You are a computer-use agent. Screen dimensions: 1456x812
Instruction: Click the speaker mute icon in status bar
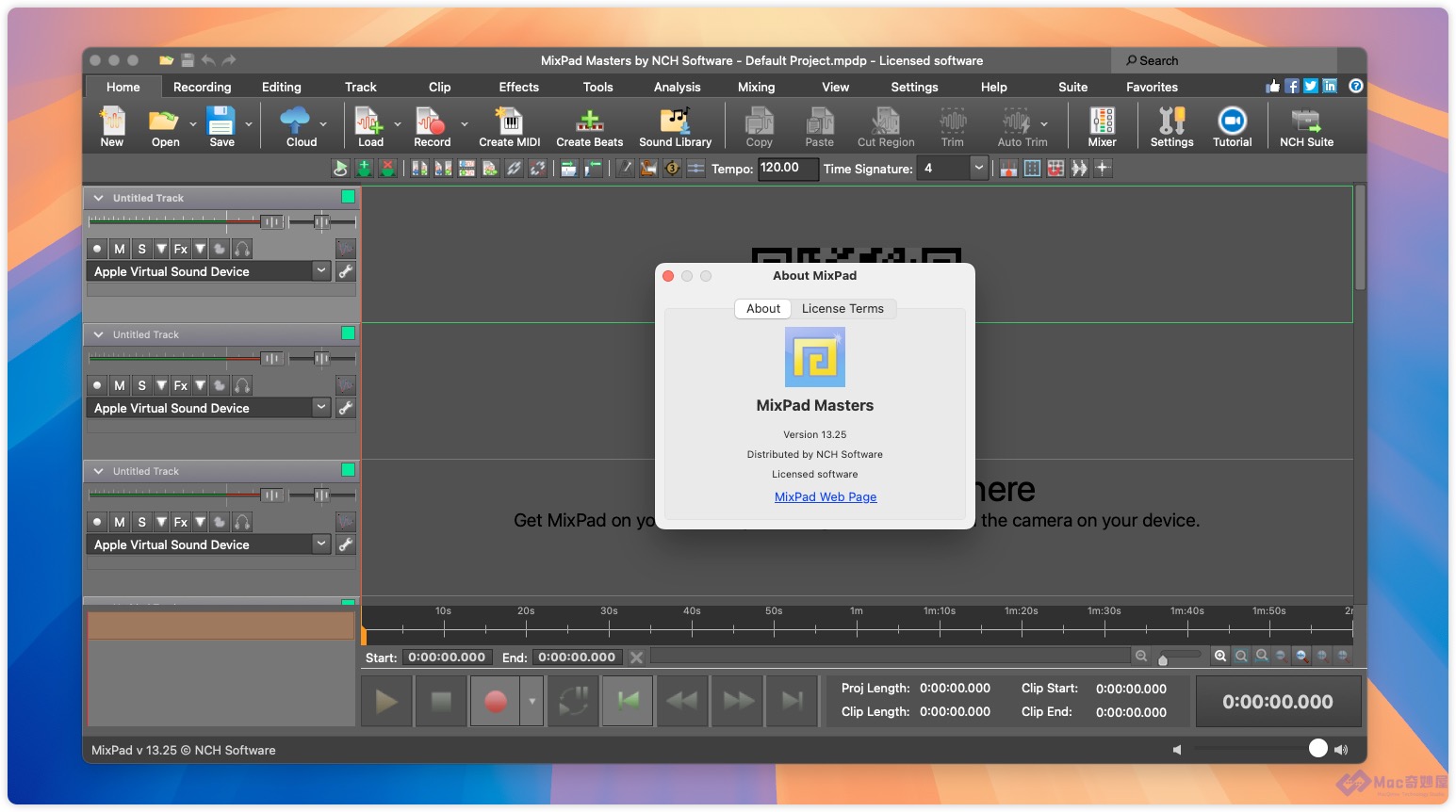coord(1177,750)
